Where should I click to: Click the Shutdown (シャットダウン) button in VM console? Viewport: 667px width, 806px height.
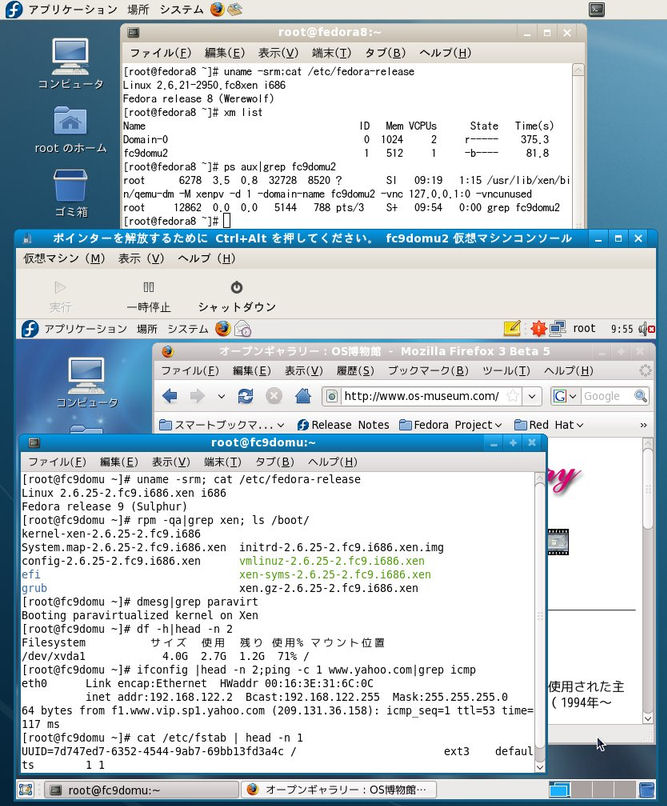[237, 297]
